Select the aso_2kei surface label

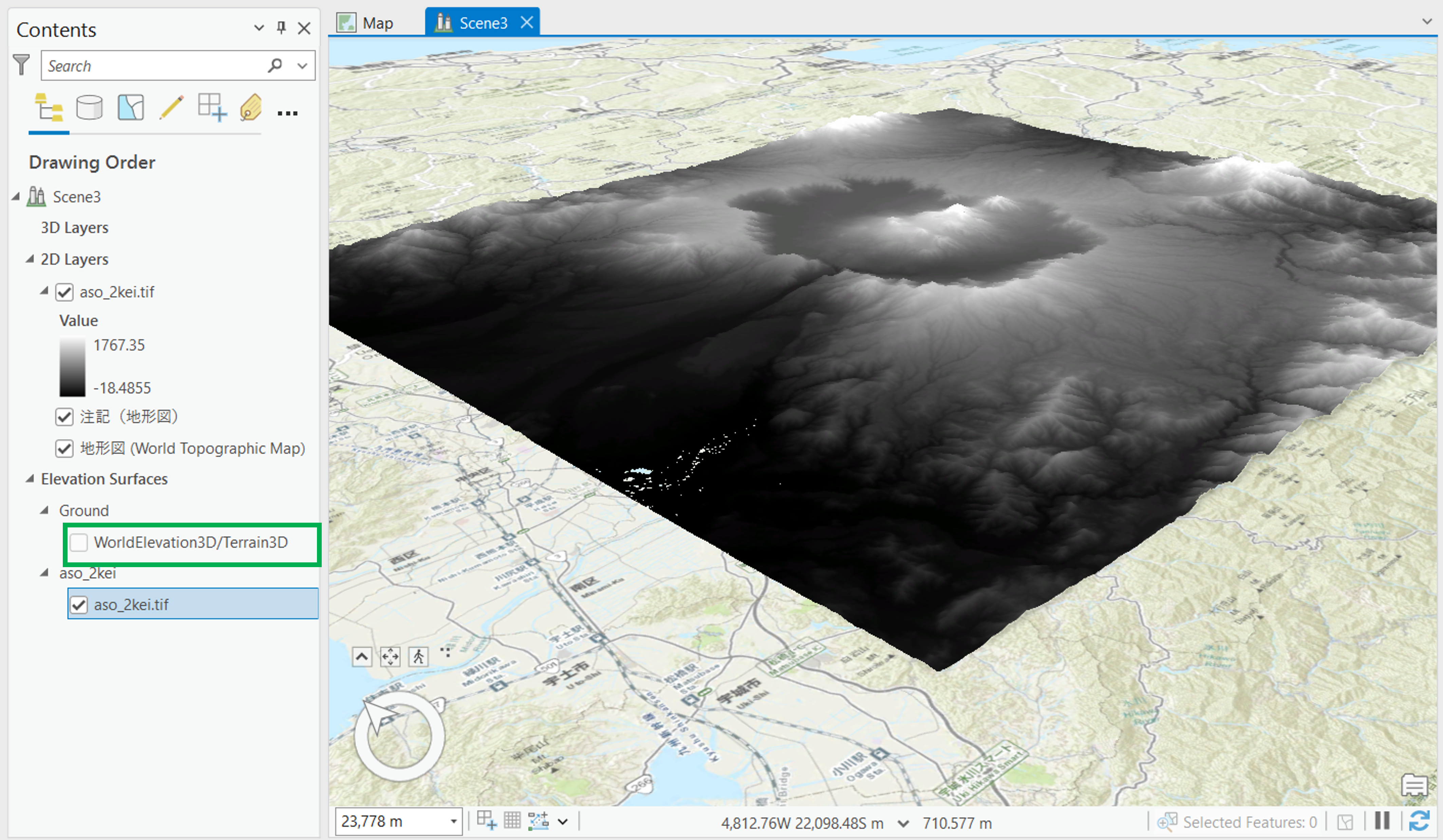pyautogui.click(x=88, y=573)
